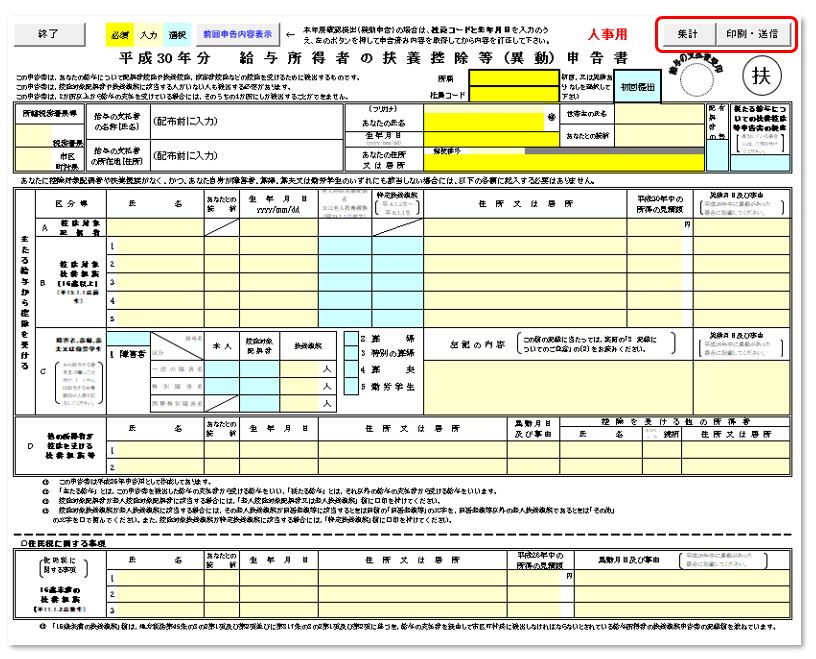Select section D row 1 氏名 cell

coord(161,450)
